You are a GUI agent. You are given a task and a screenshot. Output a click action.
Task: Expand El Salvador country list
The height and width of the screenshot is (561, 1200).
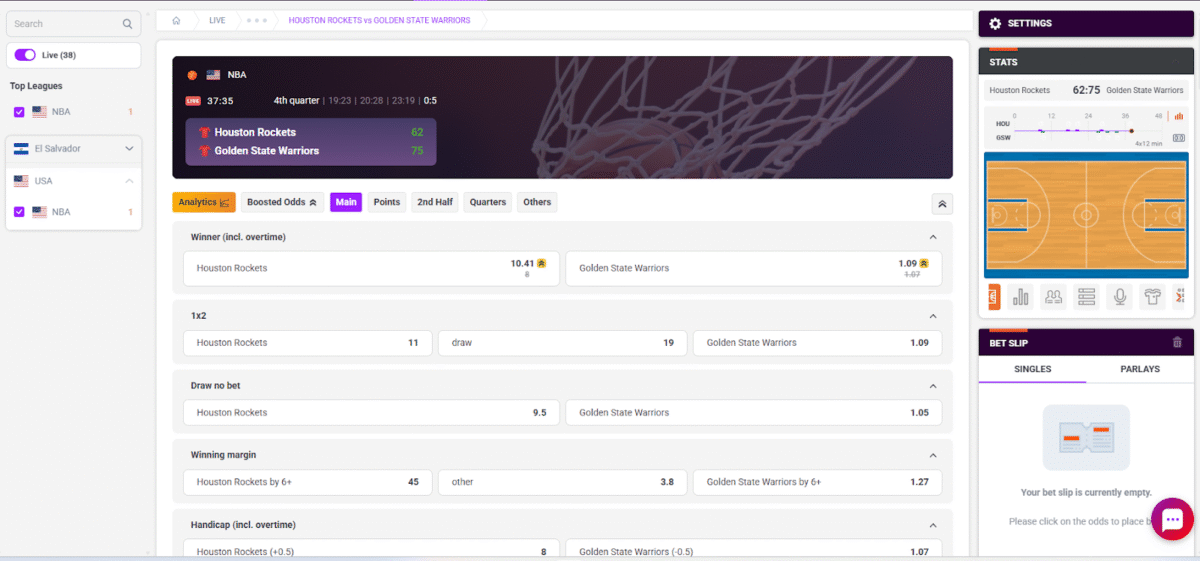click(x=129, y=149)
